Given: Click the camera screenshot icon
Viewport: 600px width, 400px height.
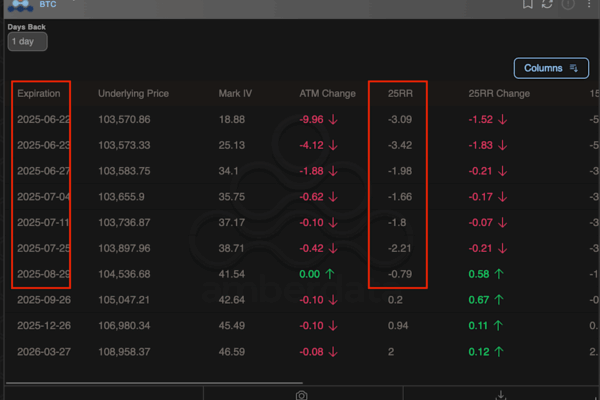Looking at the screenshot, I should (302, 395).
